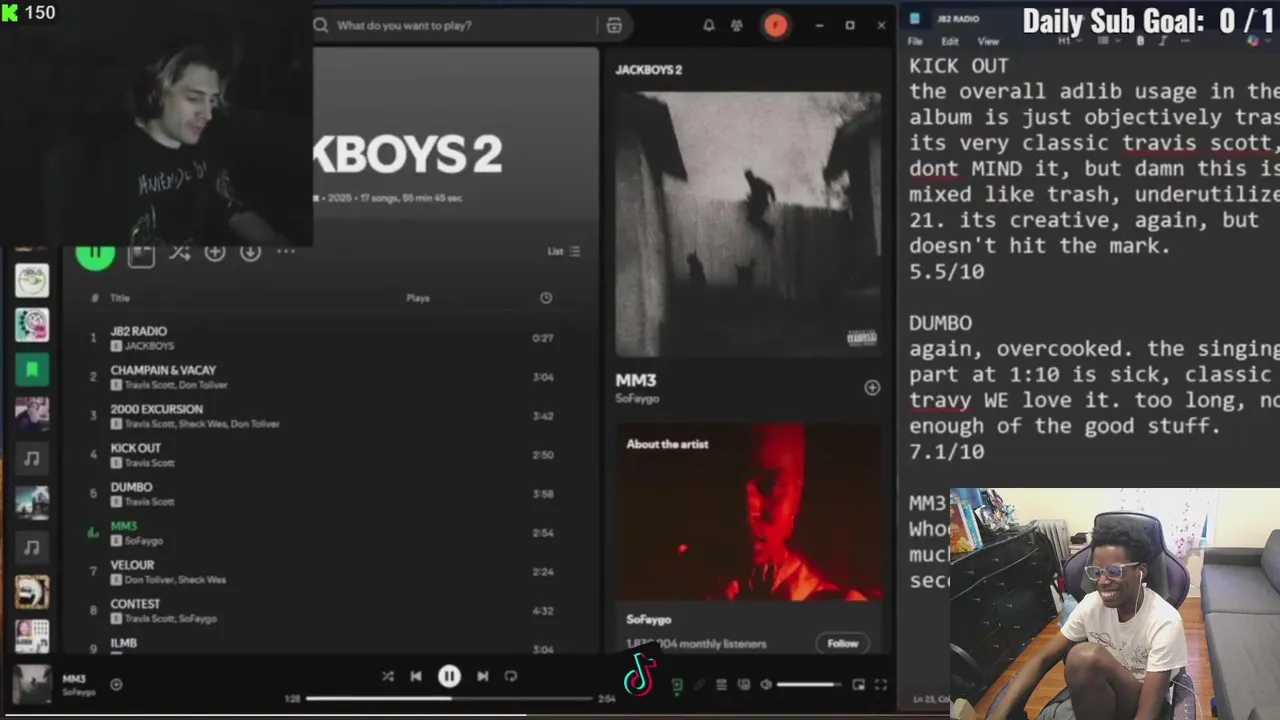1280x720 pixels.
Task: Open the play queue icon
Action: click(x=721, y=685)
